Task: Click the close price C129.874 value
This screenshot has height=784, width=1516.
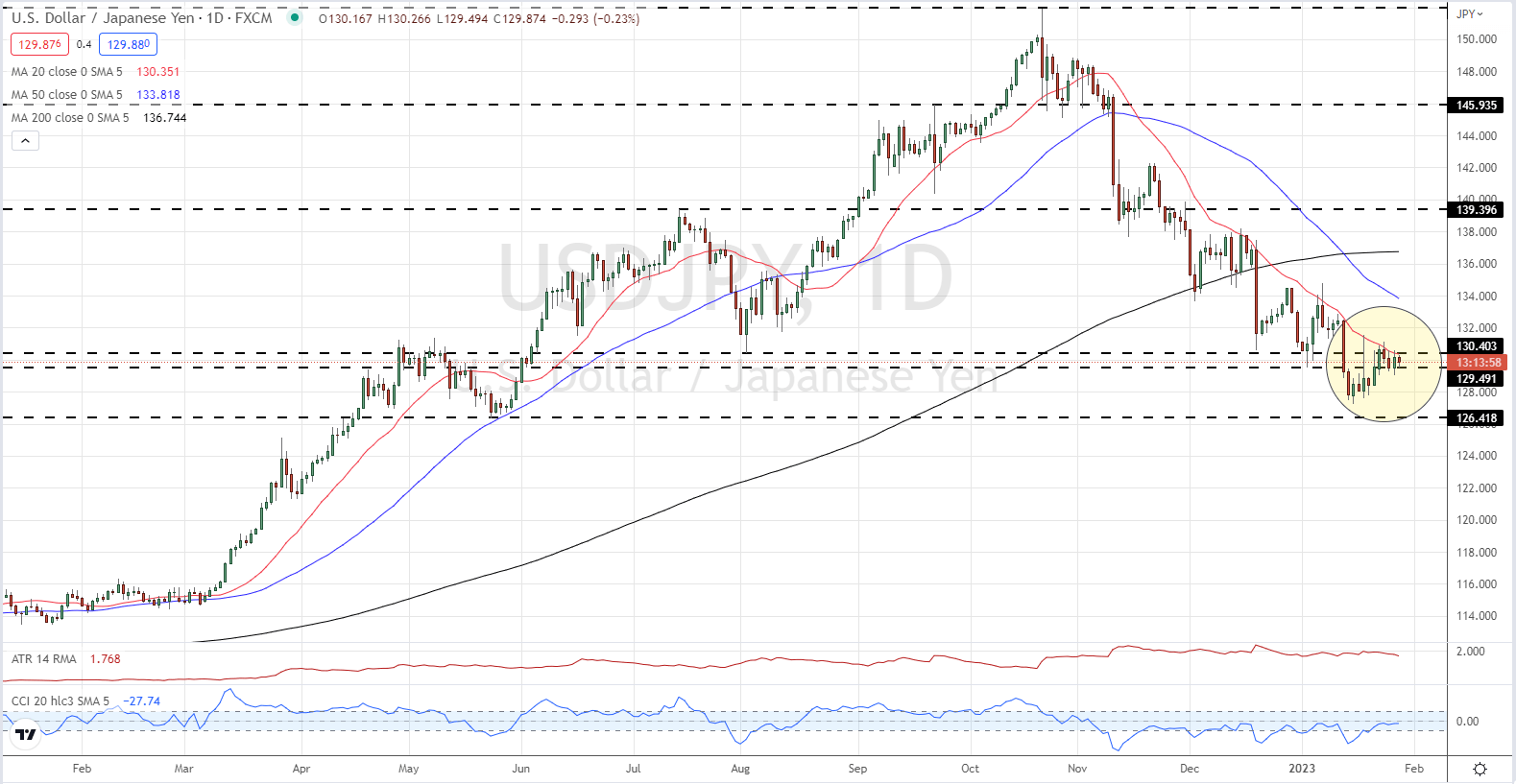Action: pyautogui.click(x=521, y=19)
